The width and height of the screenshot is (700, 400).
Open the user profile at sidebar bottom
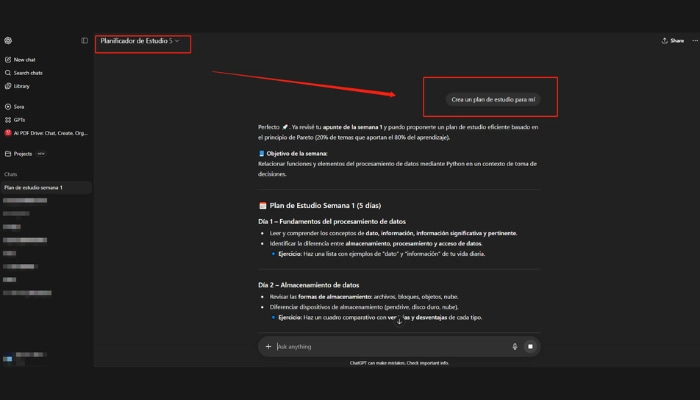click(25, 358)
